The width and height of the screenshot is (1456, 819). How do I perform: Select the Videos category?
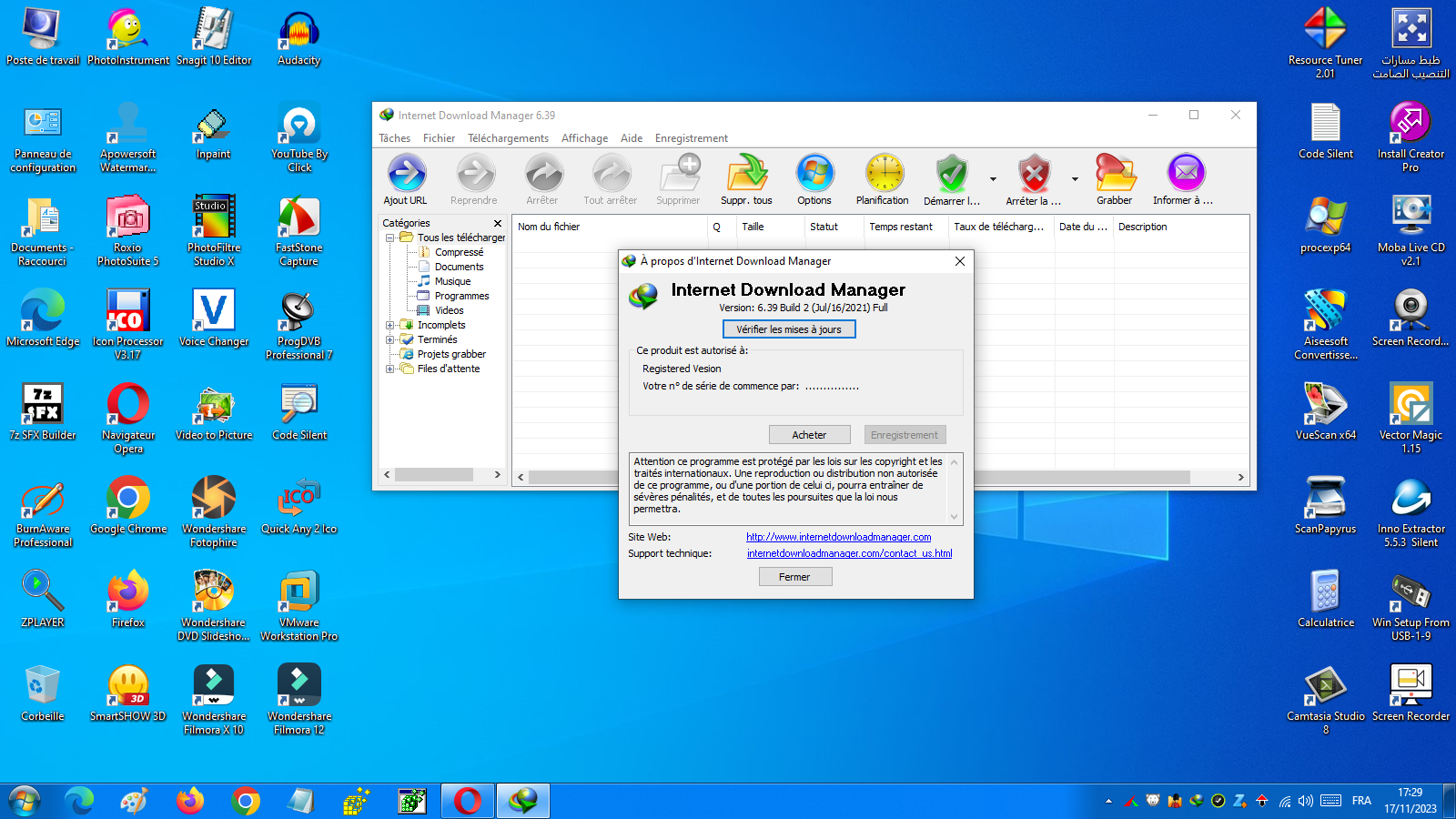pos(449,310)
